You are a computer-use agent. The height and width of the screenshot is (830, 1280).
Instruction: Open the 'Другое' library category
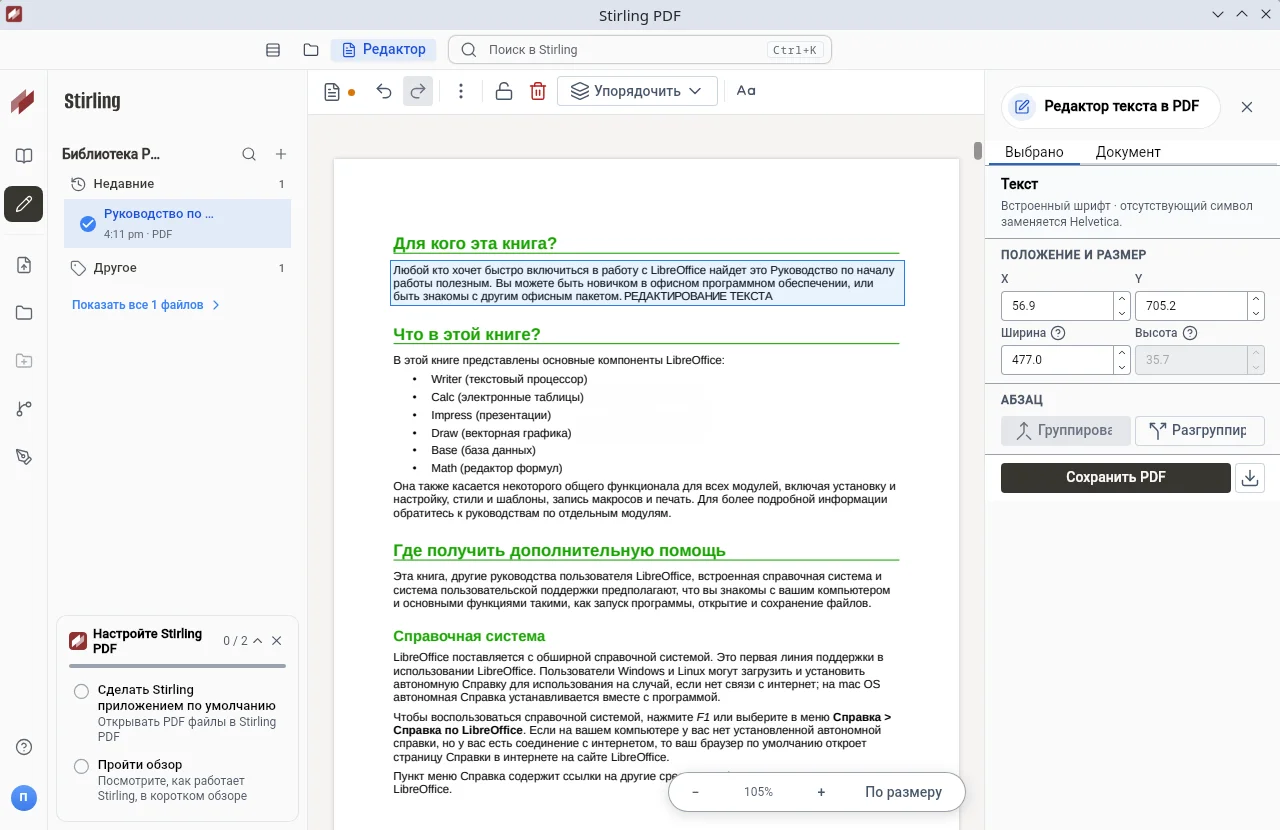click(x=178, y=268)
